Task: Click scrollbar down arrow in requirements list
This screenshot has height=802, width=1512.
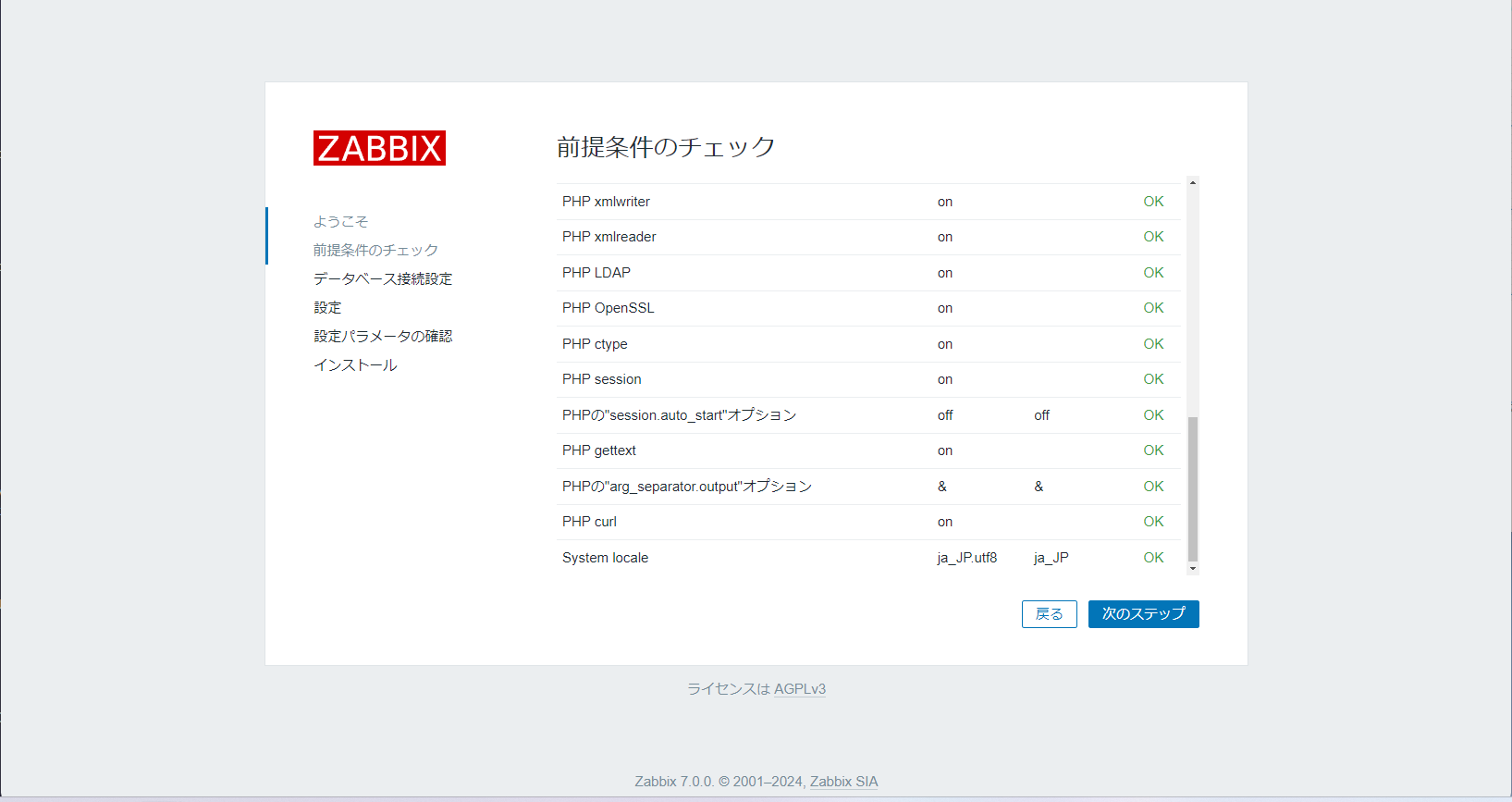Action: [x=1193, y=568]
